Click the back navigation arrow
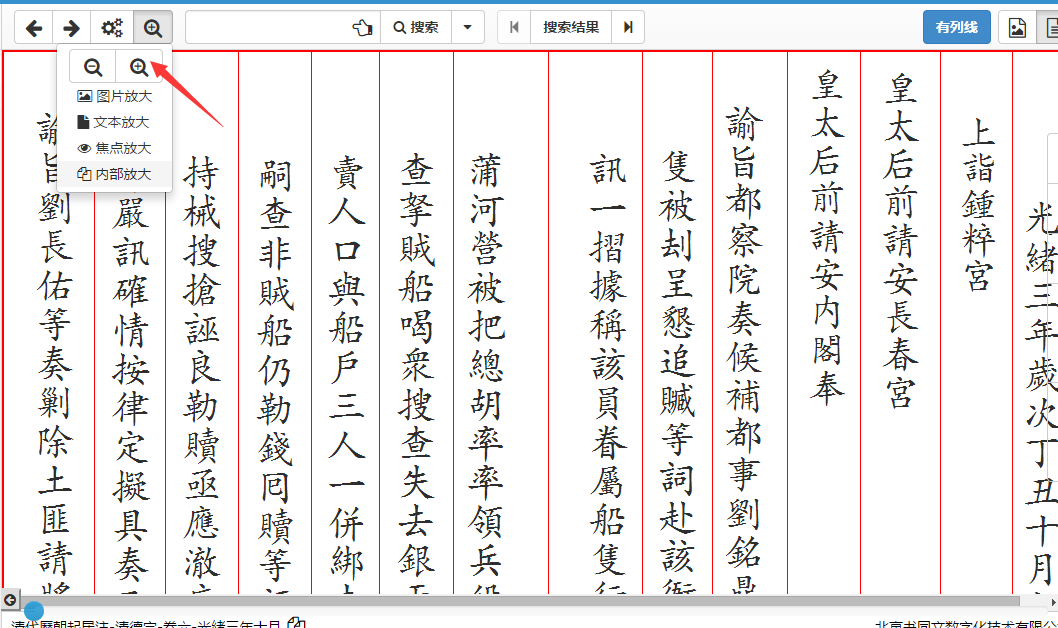Screen dimensions: 1058x628 click(x=34, y=27)
